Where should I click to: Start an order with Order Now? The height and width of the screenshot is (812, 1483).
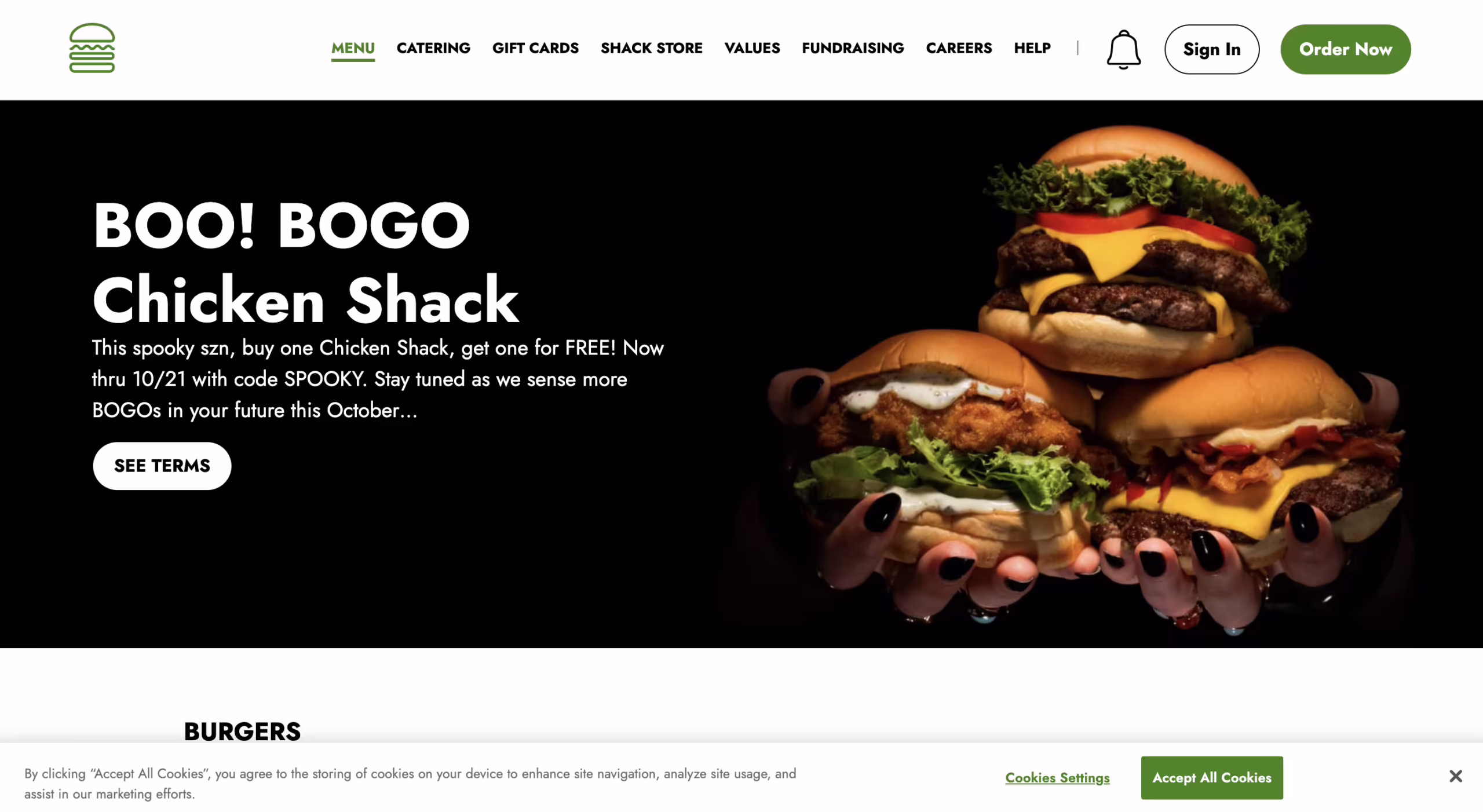(1345, 49)
